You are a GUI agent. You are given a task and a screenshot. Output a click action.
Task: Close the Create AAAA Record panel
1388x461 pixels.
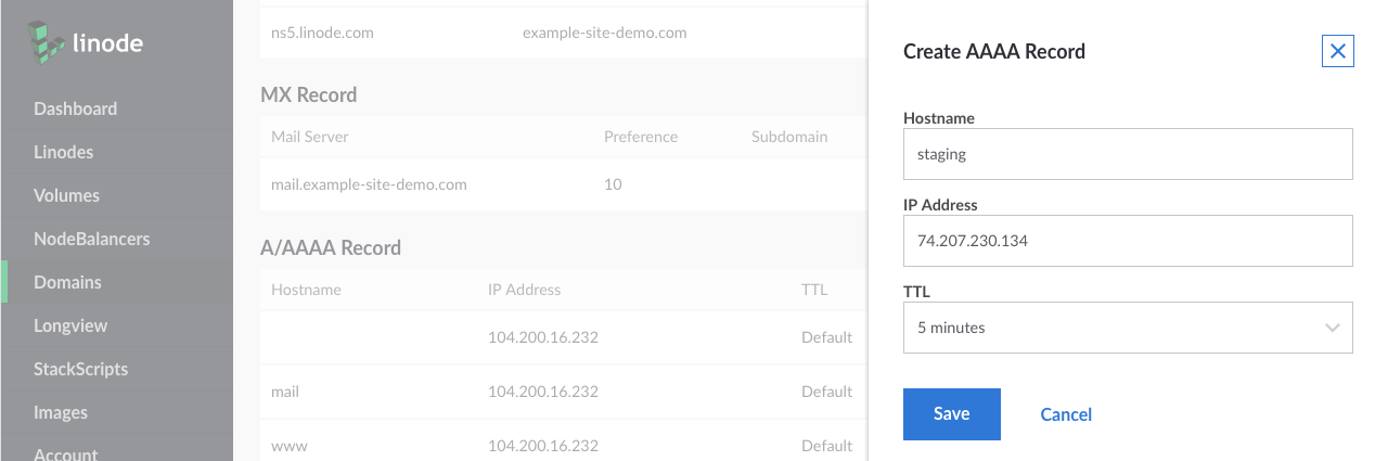1337,52
